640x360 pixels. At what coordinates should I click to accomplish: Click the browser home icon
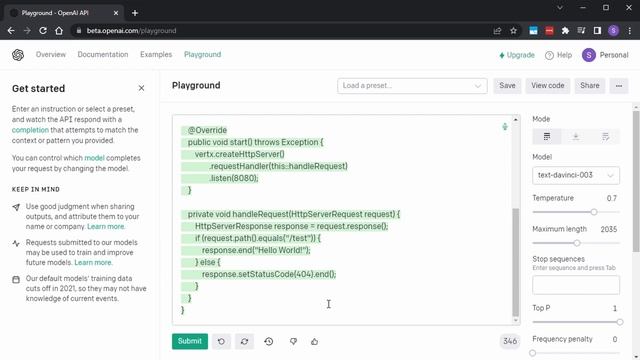[x=59, y=31]
